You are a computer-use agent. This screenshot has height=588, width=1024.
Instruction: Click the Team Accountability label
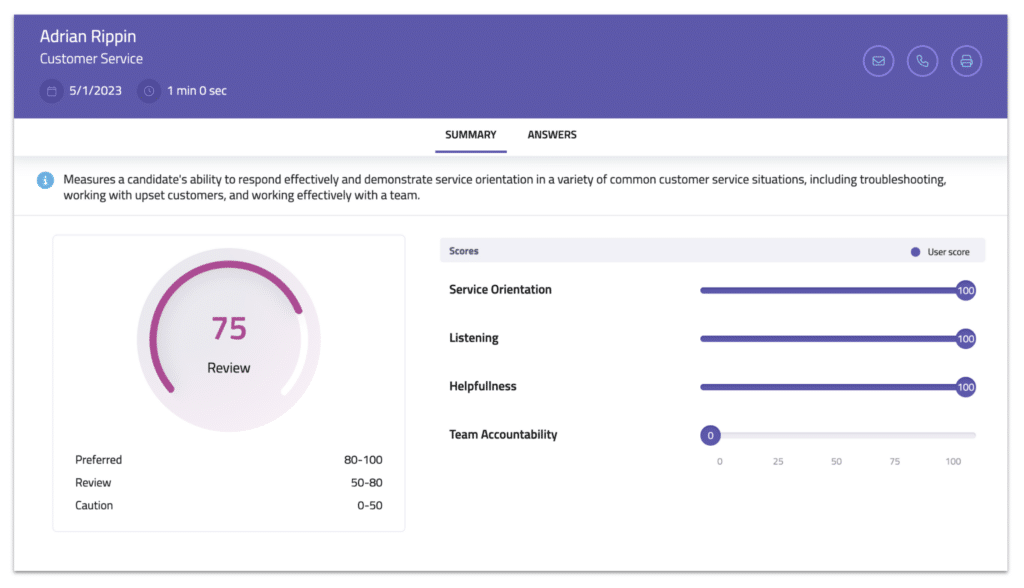503,434
